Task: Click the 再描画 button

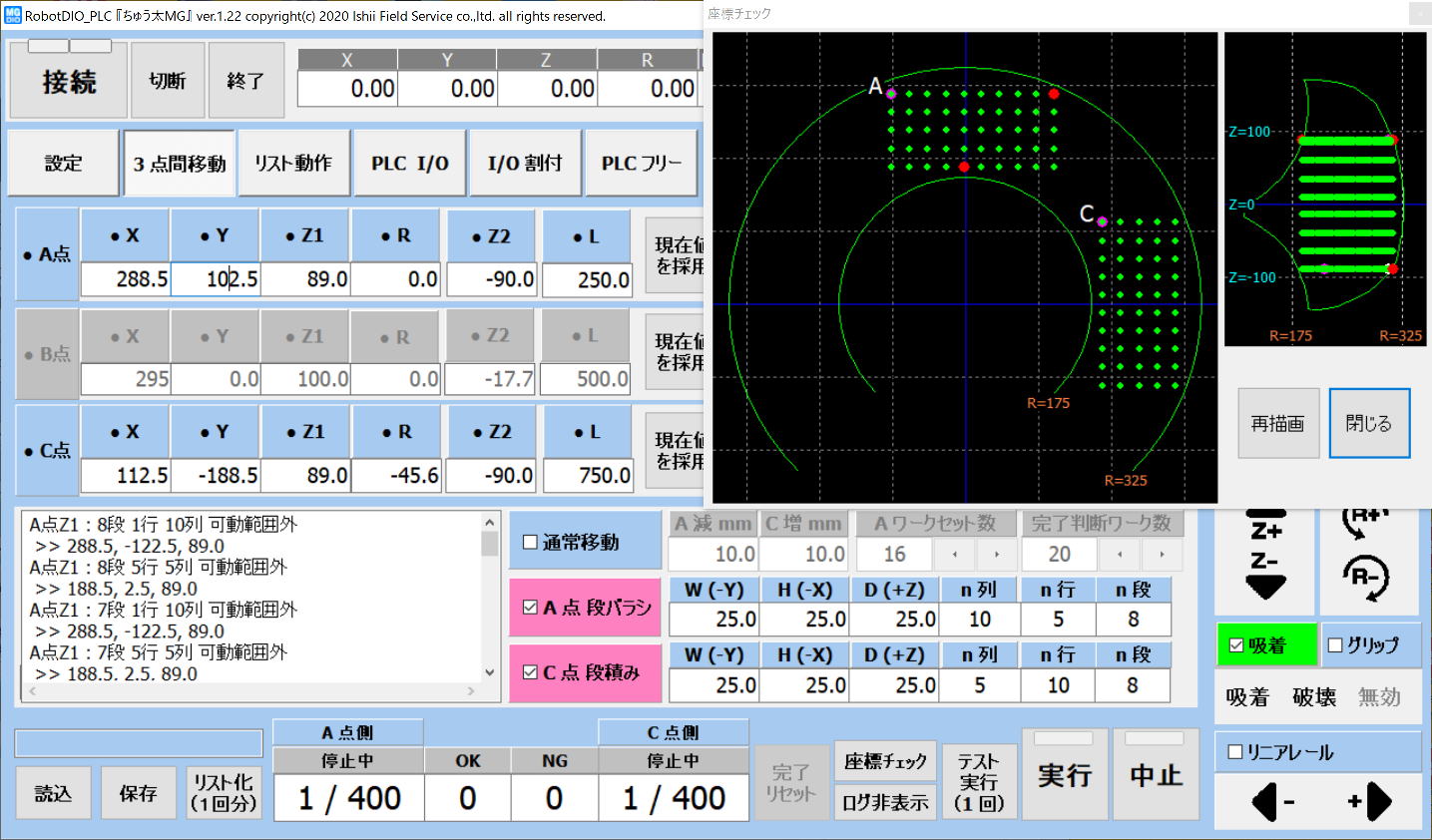Action: click(1277, 424)
